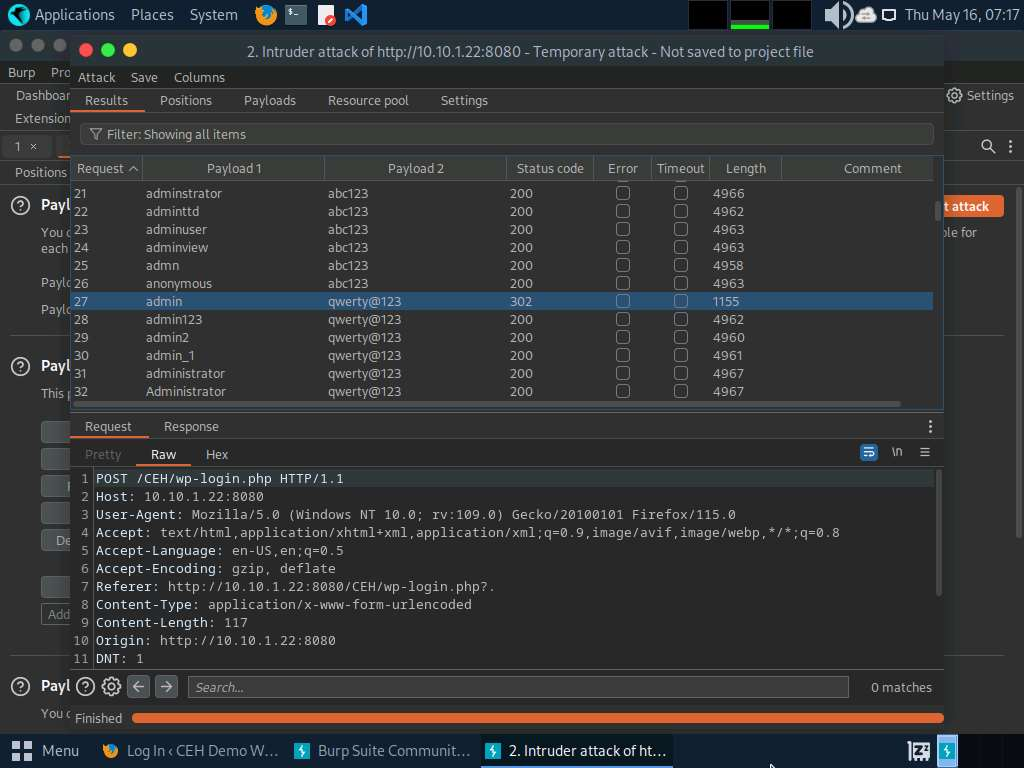Sort results by Length column
This screenshot has width=1024, height=768.
[x=746, y=168]
